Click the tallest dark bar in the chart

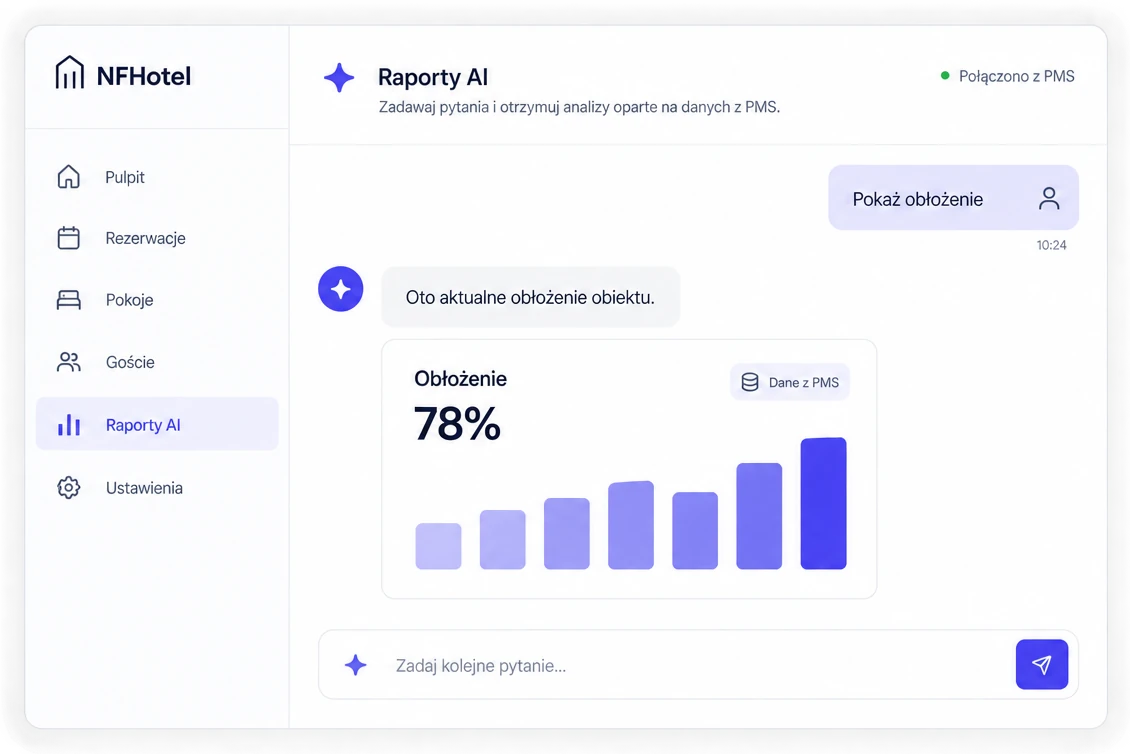(823, 503)
